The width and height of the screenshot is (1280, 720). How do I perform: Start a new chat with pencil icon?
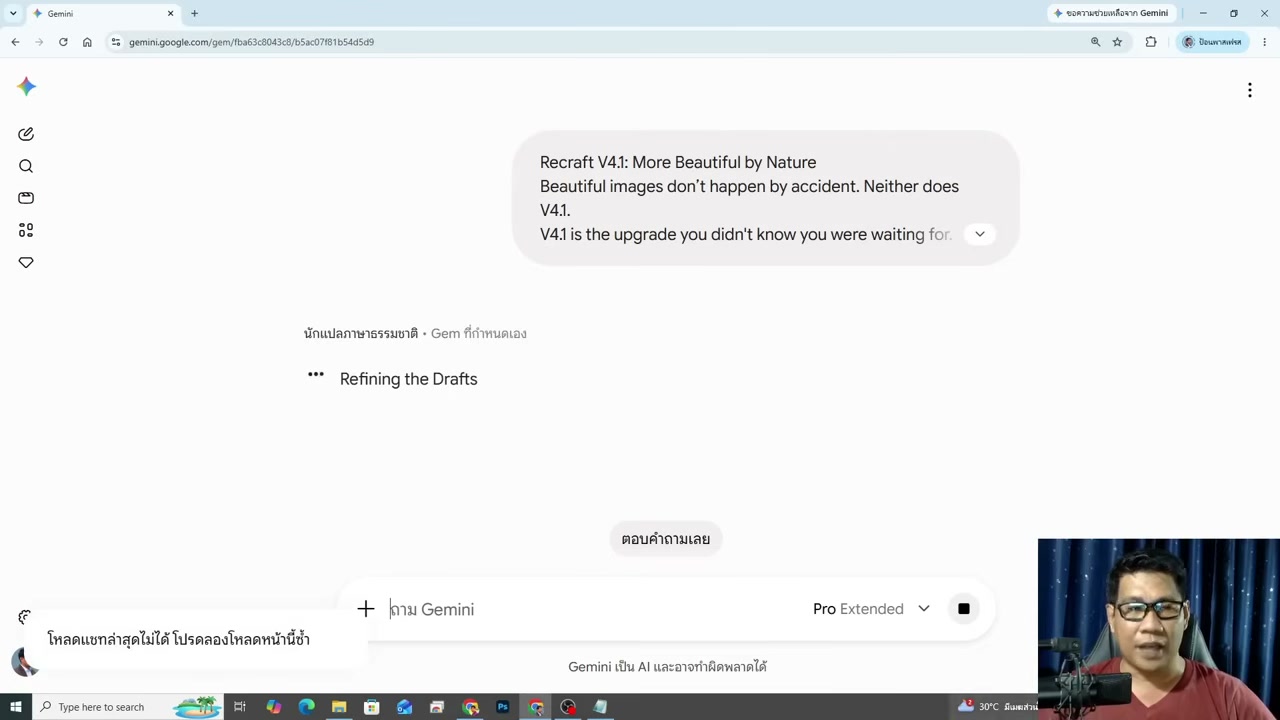point(26,134)
